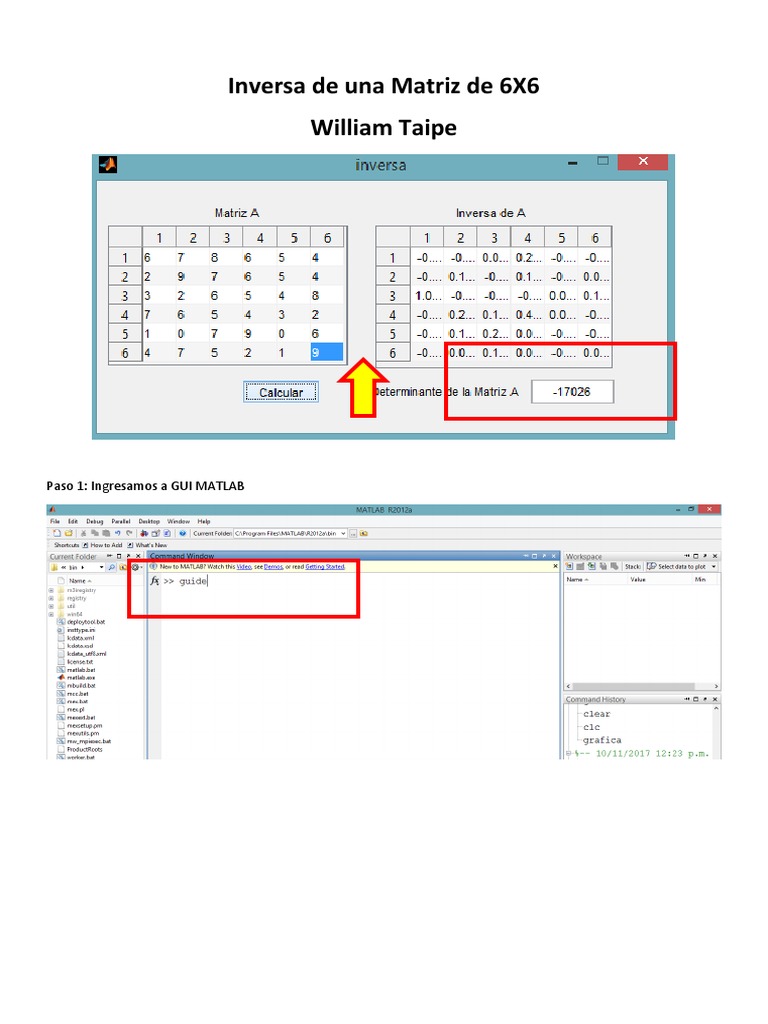This screenshot has width=768, height=1024.
Task: Open the Window menu in MATLAB
Action: tap(178, 521)
